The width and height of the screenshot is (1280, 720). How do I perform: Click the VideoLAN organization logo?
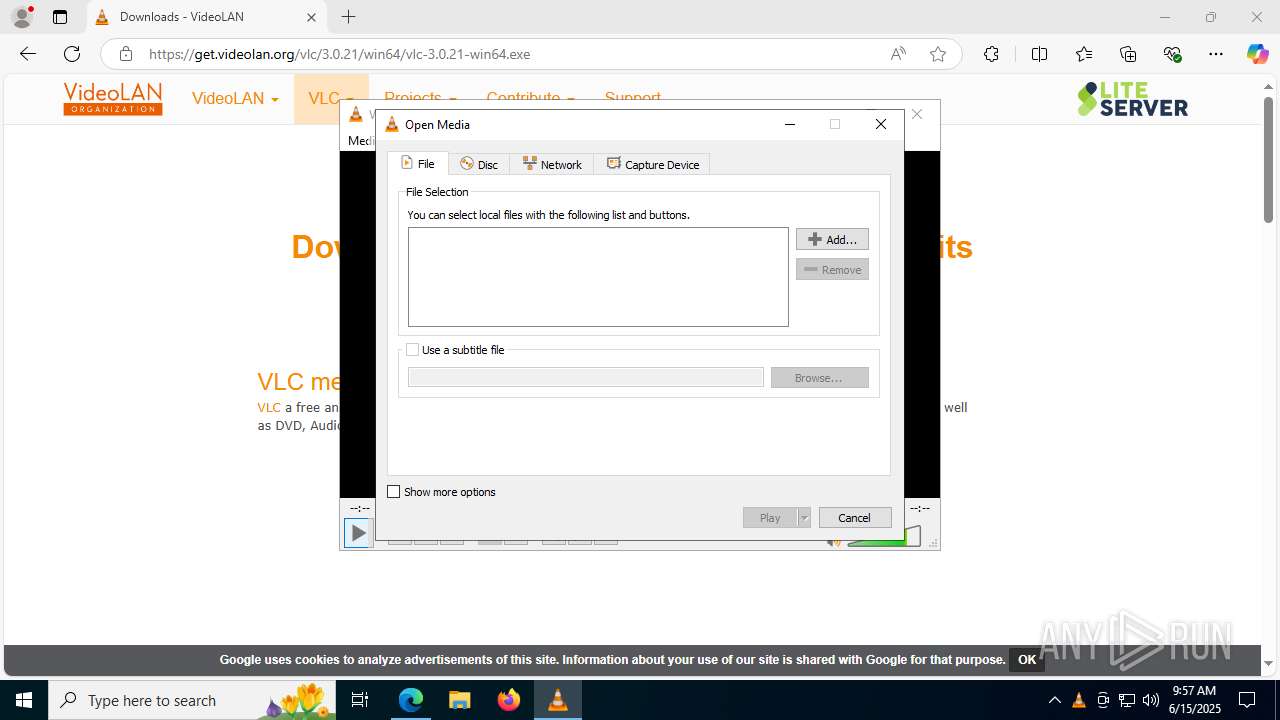(x=113, y=98)
